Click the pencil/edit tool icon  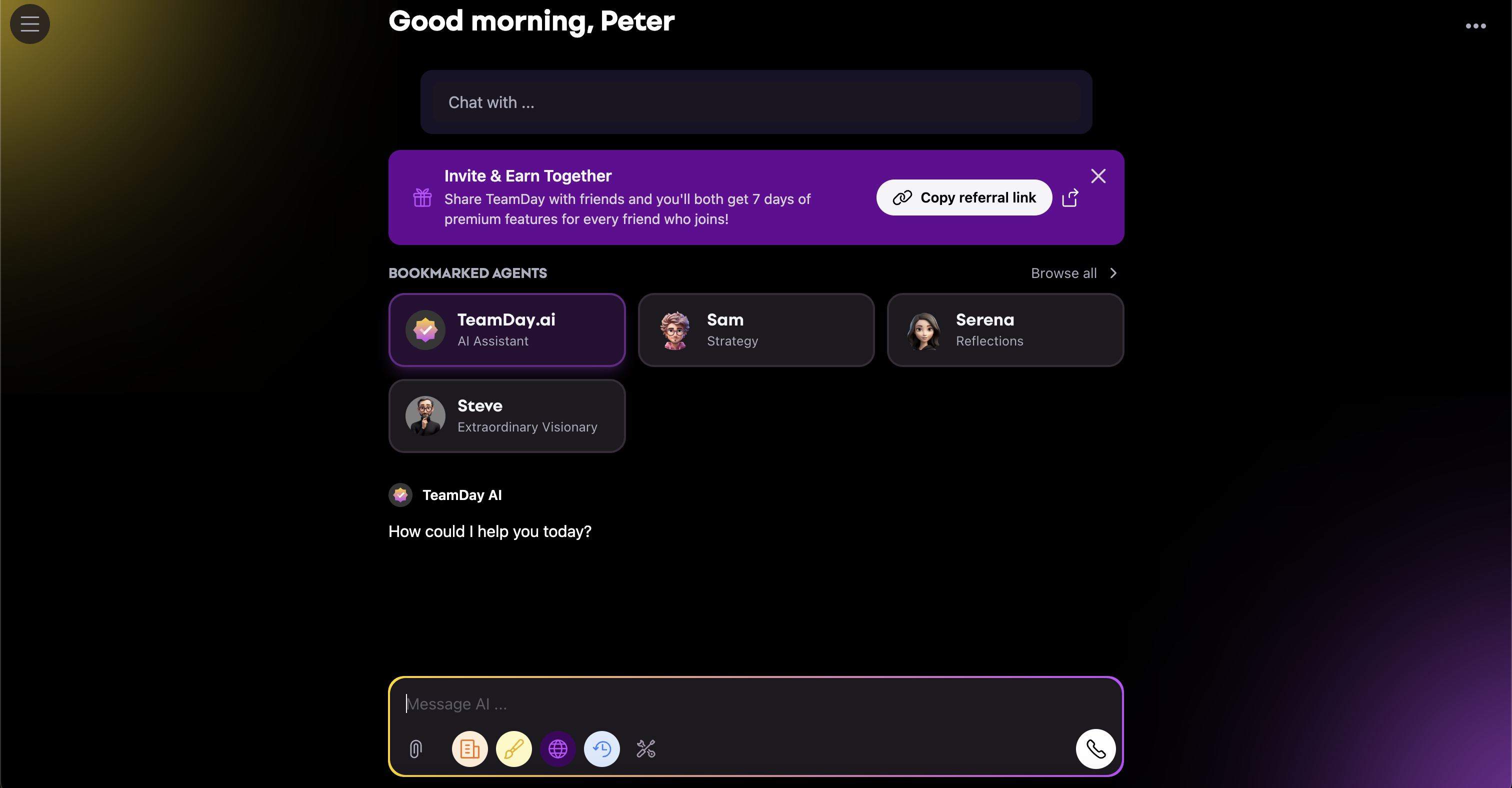pos(513,749)
